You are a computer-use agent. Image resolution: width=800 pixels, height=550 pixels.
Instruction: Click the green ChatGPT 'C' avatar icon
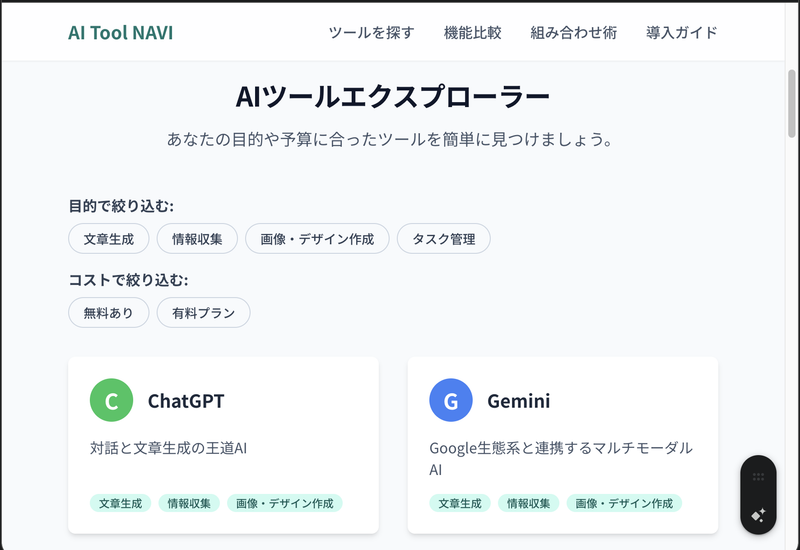[x=111, y=401]
